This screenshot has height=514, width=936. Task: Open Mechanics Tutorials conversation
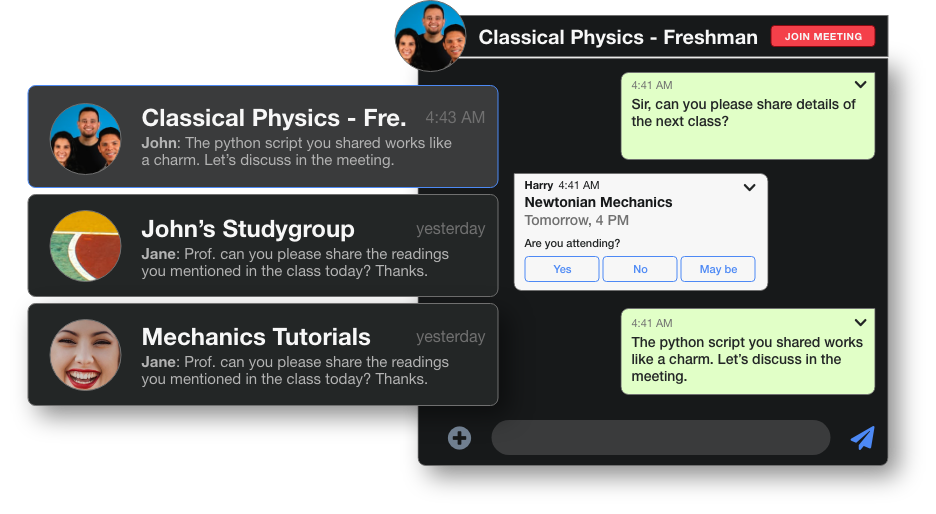263,355
